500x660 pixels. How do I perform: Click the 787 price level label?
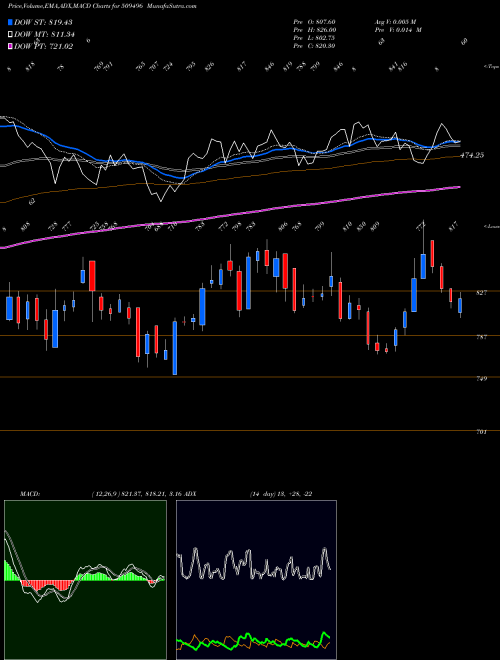pyautogui.click(x=481, y=337)
